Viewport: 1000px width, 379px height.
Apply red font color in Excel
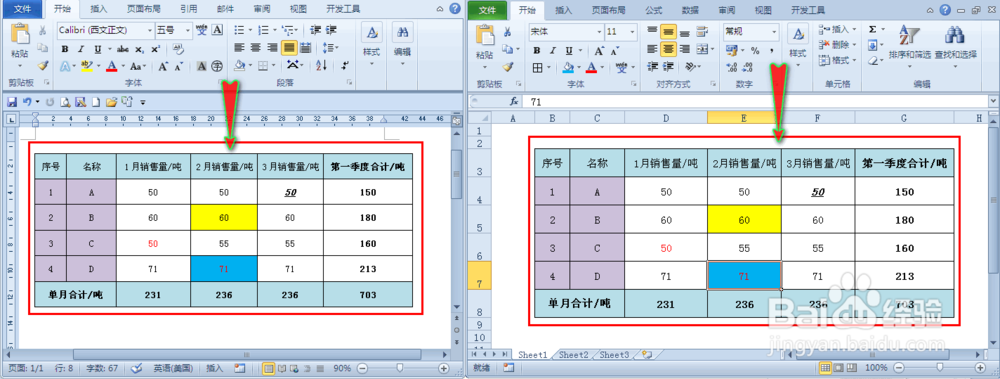(591, 67)
